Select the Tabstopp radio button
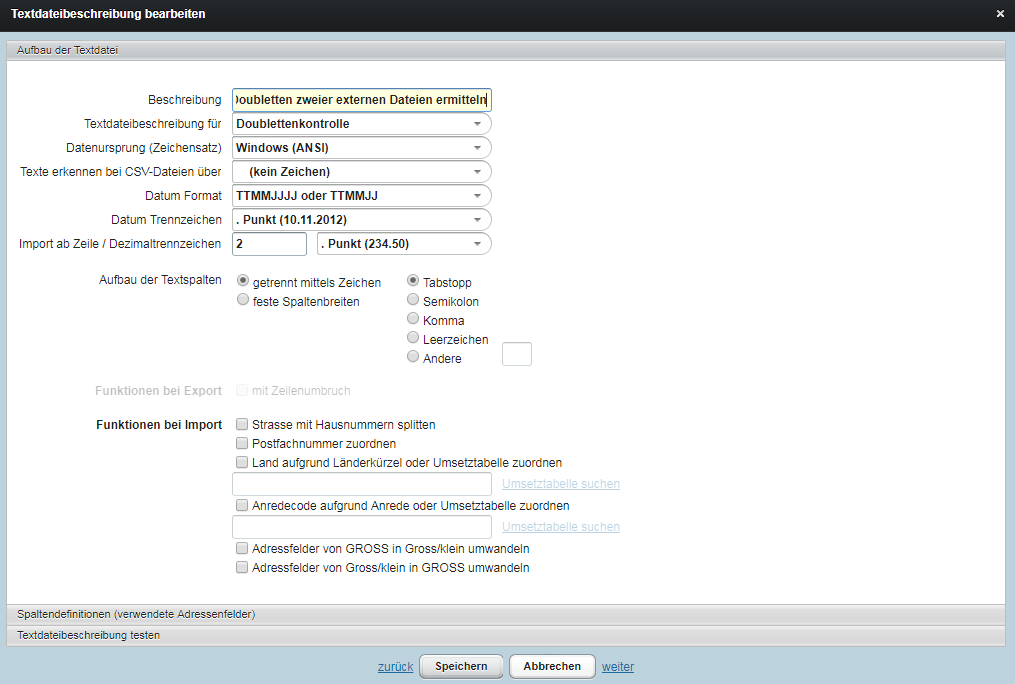 tap(413, 281)
